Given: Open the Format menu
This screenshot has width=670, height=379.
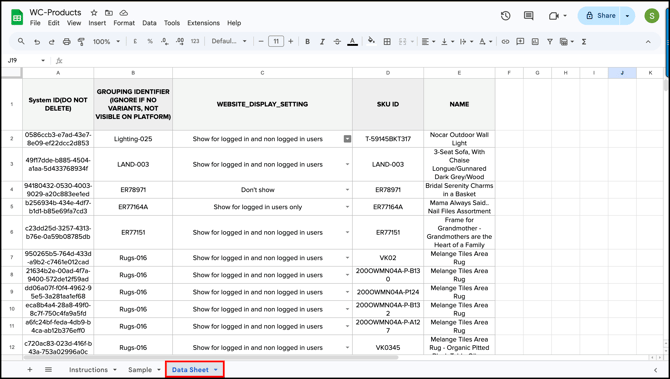Looking at the screenshot, I should coord(124,23).
